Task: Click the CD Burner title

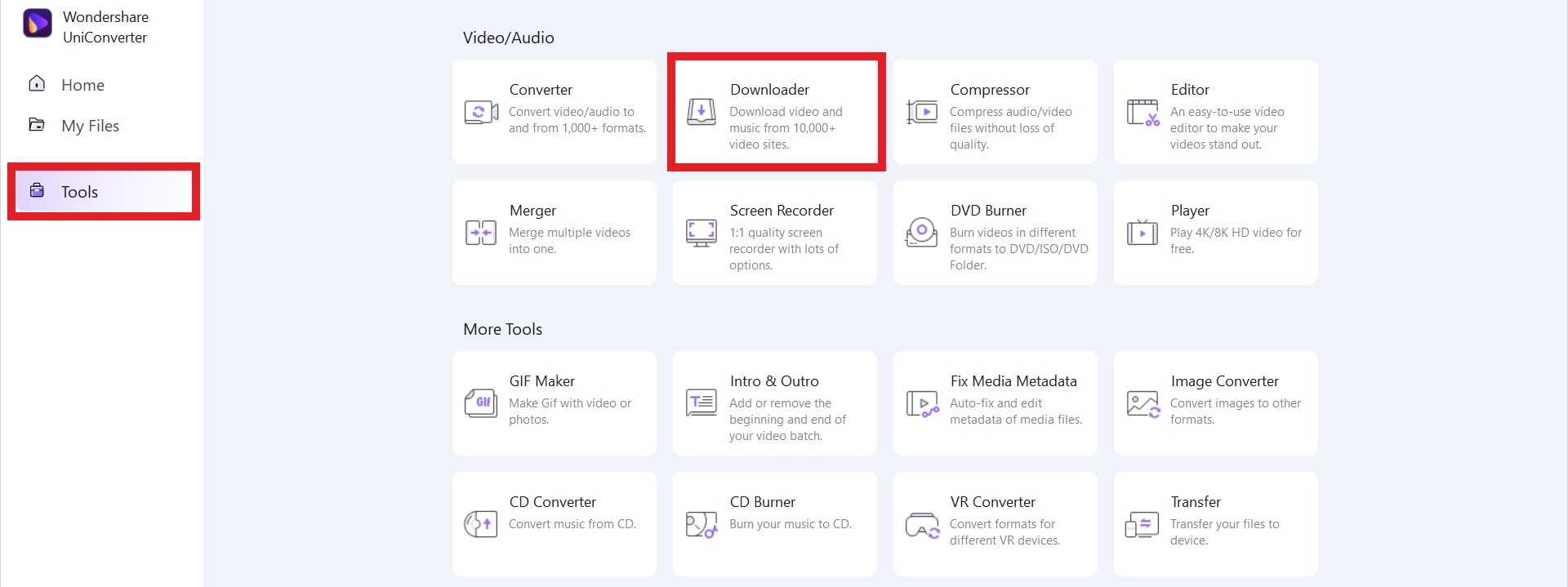Action: coord(762,501)
